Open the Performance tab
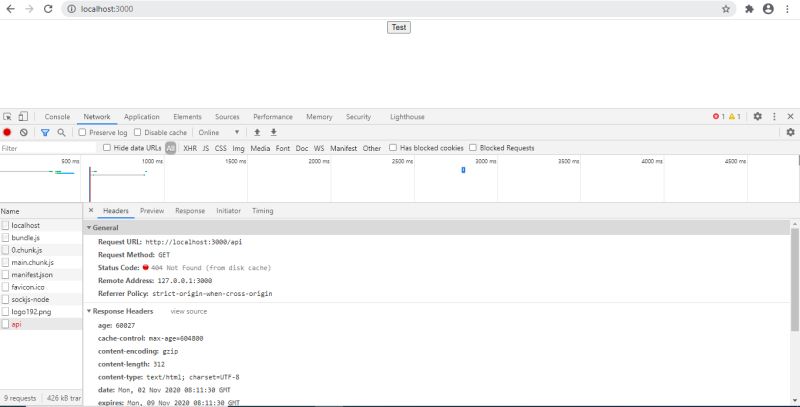Screen dimensions: 800x407 click(x=273, y=116)
